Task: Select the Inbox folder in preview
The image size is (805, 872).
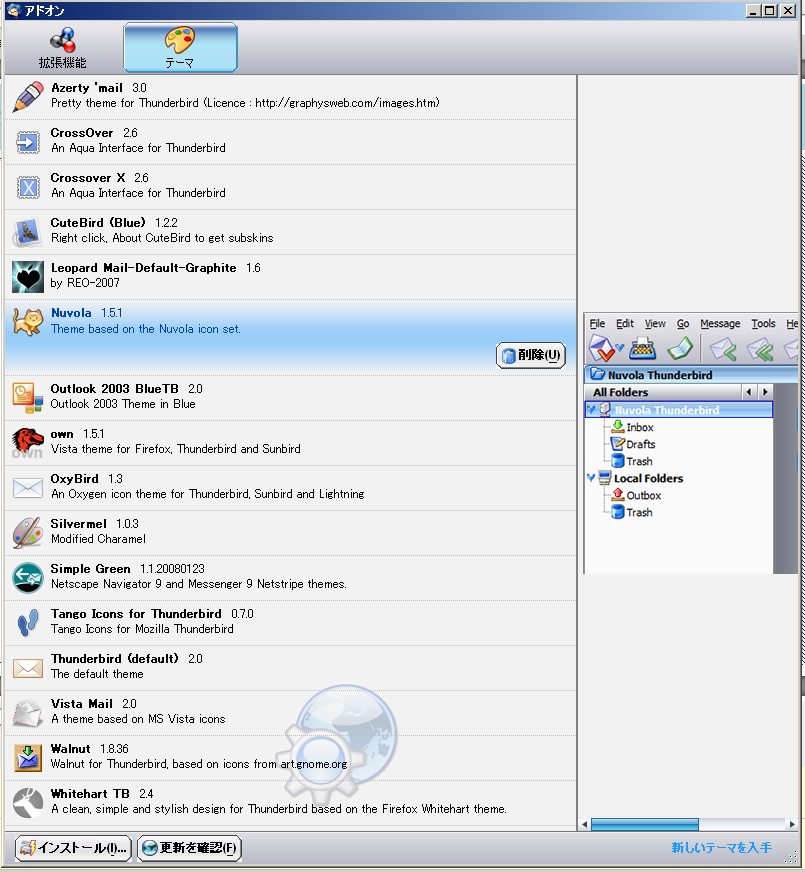Action: (x=633, y=427)
